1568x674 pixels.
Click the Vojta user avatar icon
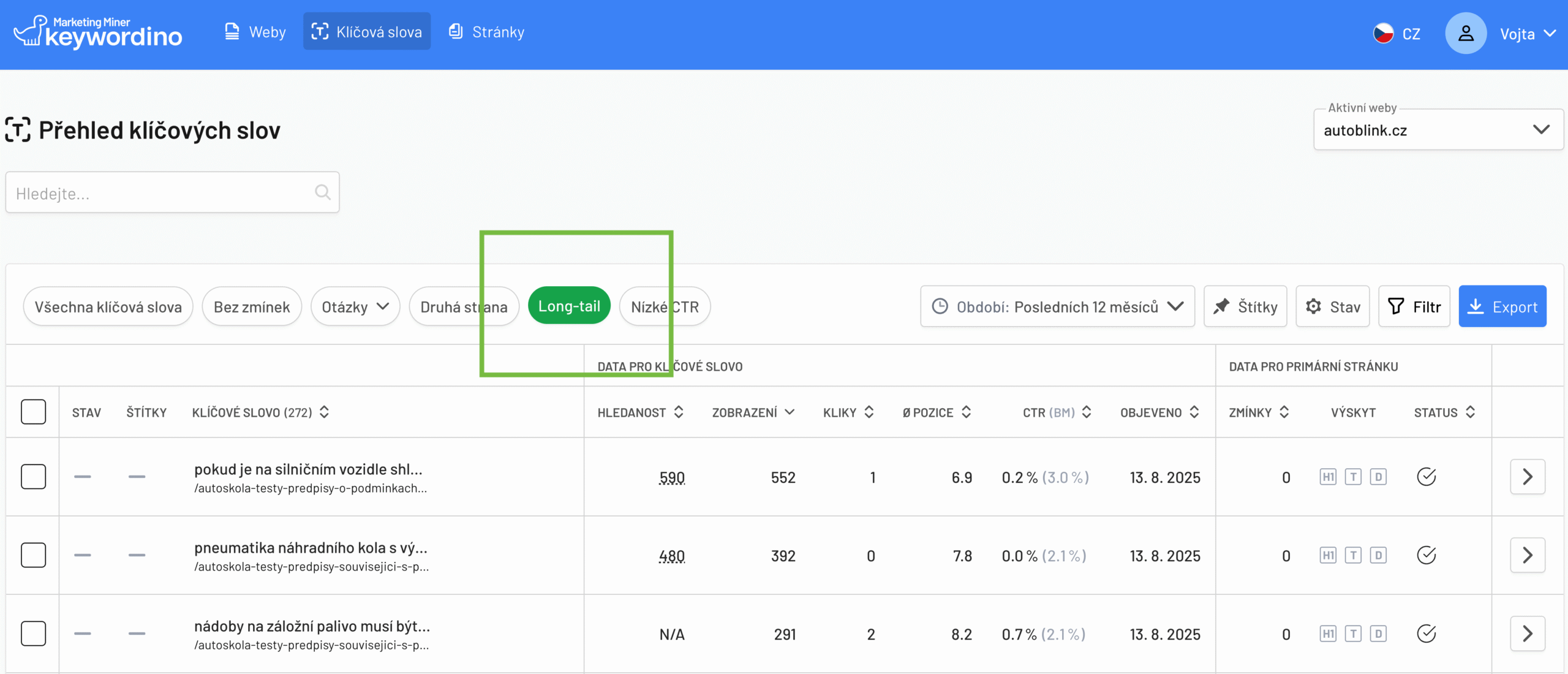(1466, 33)
